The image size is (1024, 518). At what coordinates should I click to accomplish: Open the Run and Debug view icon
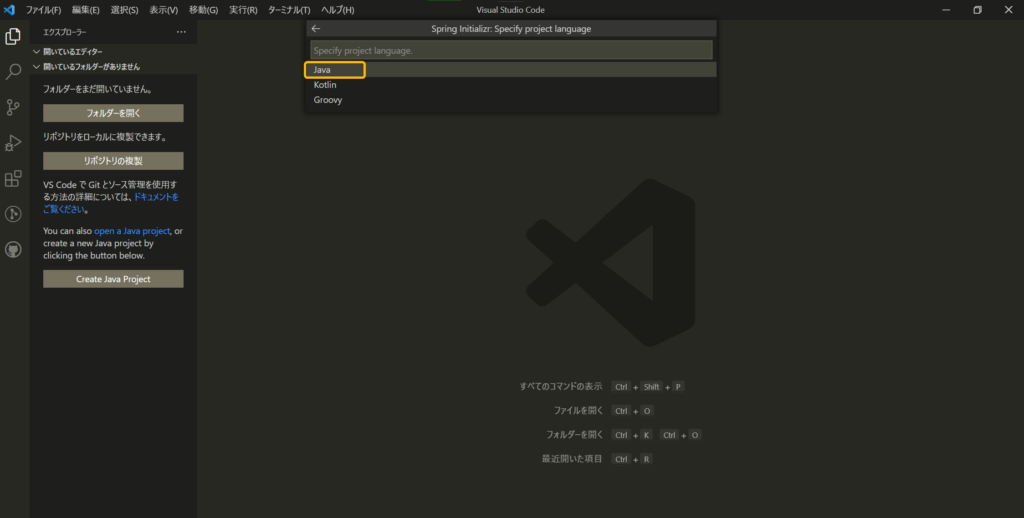[13, 143]
